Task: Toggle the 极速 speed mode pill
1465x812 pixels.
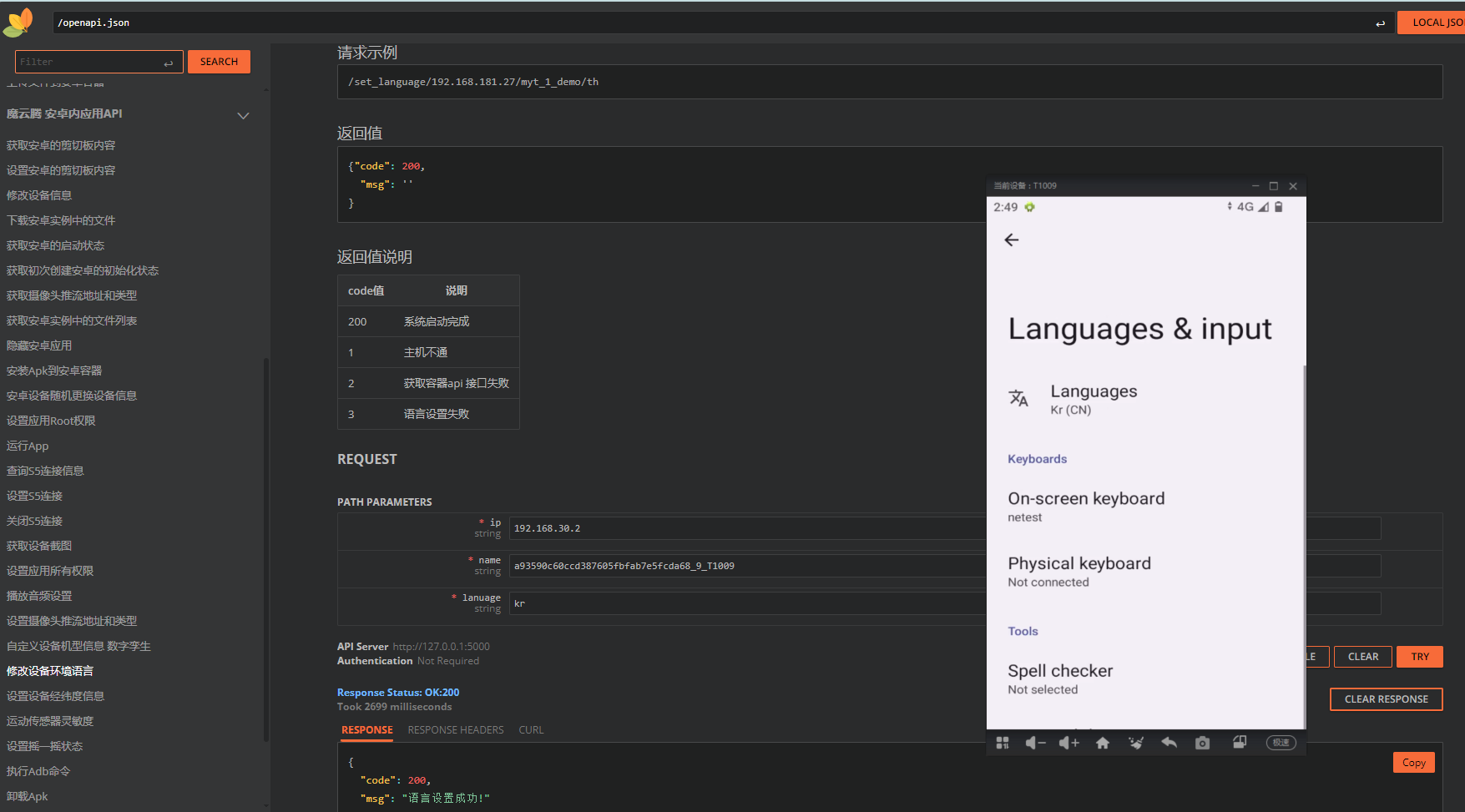Action: pos(1281,743)
